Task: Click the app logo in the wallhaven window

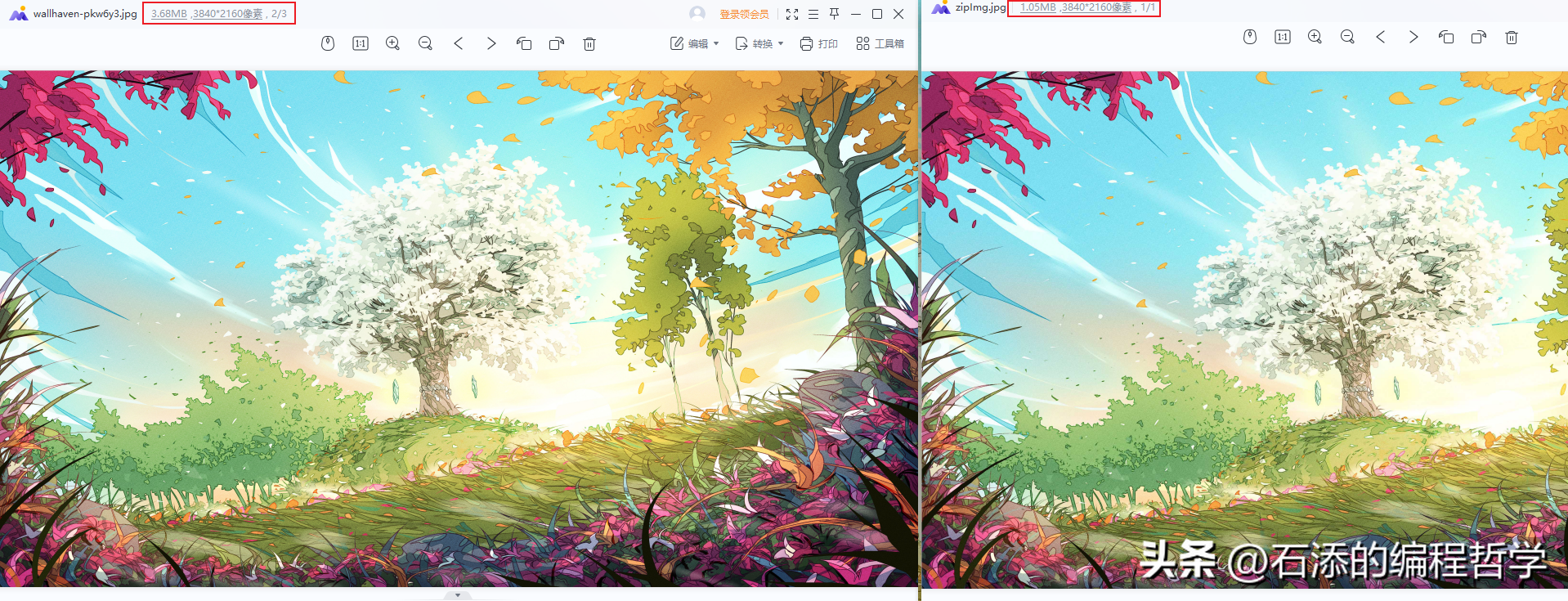Action: pyautogui.click(x=18, y=14)
